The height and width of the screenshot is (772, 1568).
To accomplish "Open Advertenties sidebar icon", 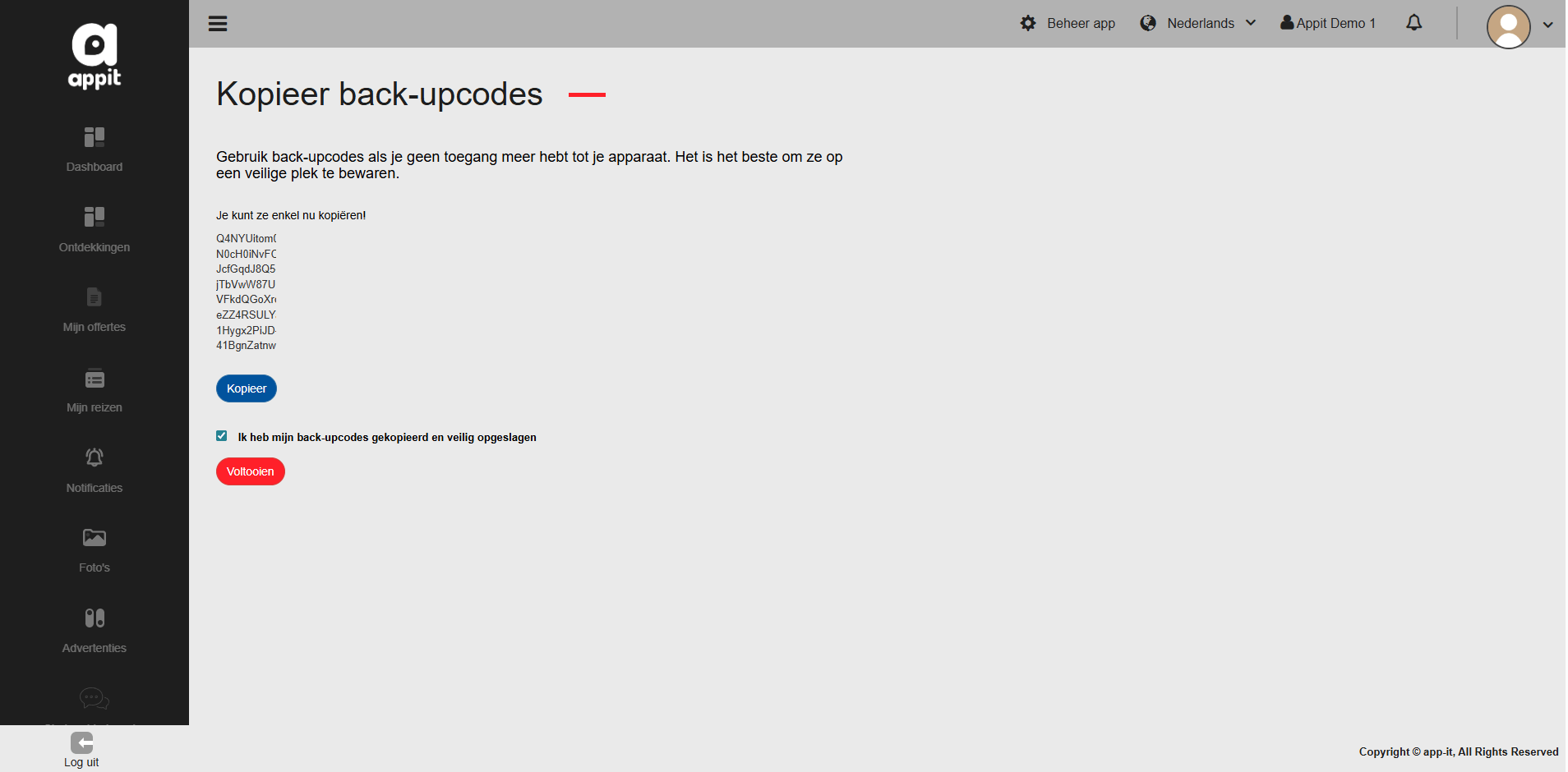I will pyautogui.click(x=95, y=618).
